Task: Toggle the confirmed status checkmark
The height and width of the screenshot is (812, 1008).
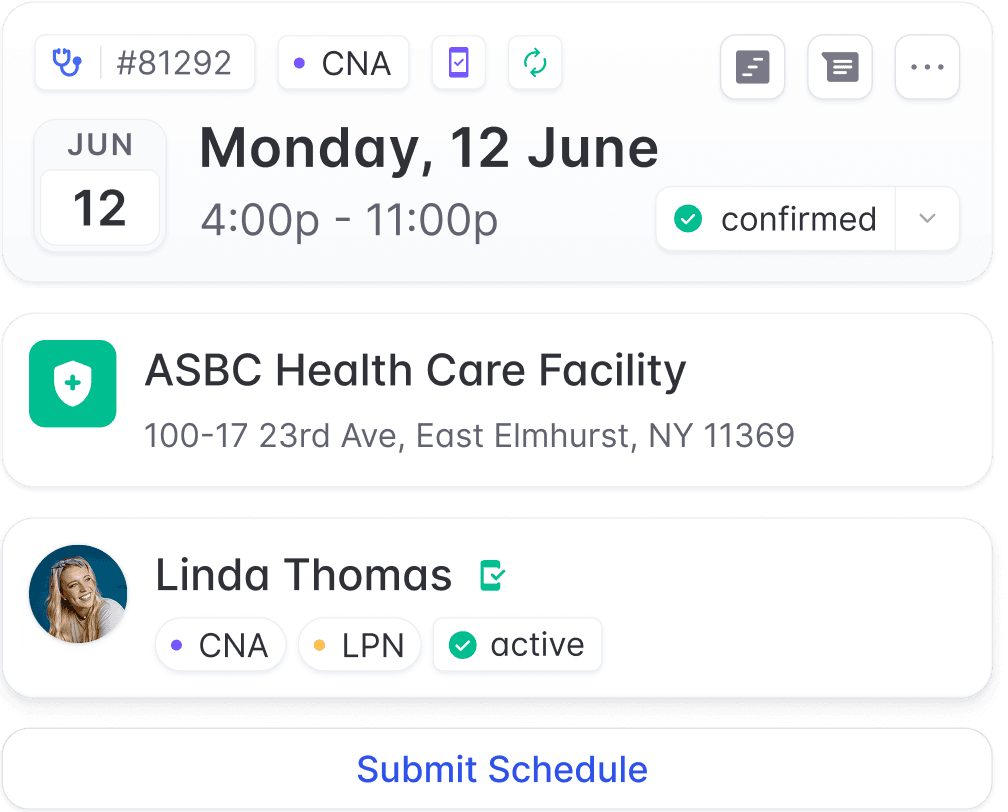Action: click(x=688, y=218)
